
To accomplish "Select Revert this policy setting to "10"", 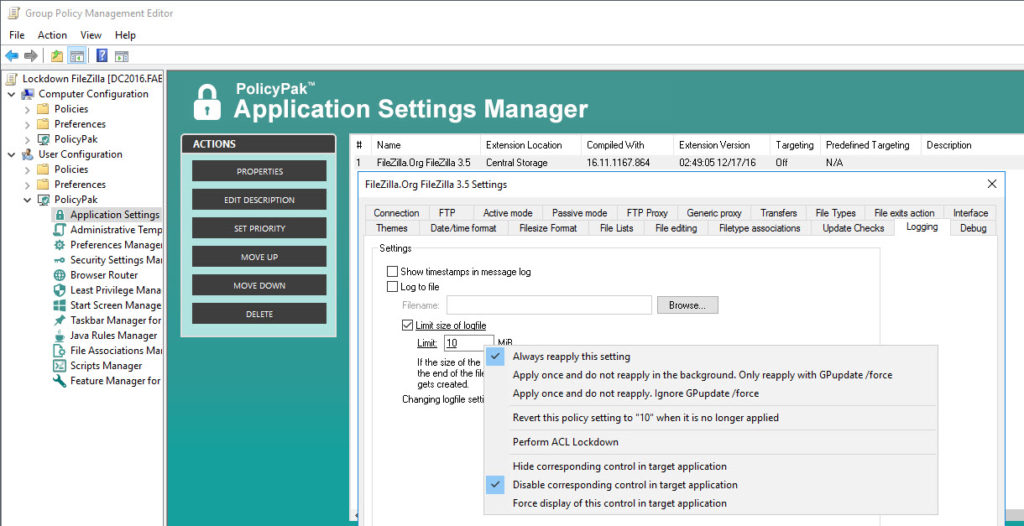I will [x=711, y=418].
